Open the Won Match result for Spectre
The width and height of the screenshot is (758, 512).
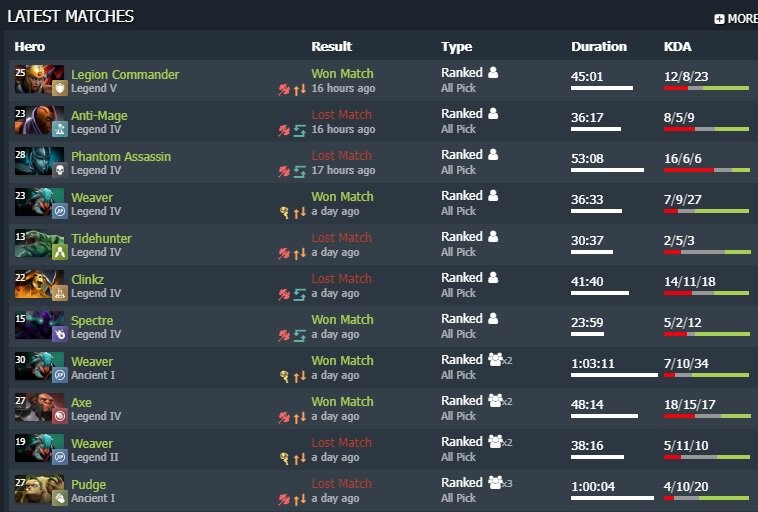(x=342, y=319)
